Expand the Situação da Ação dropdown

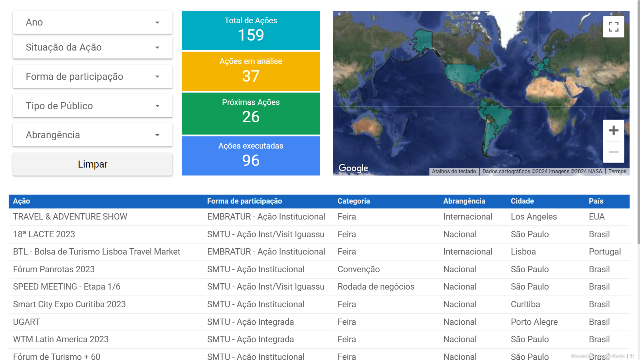tap(93, 47)
